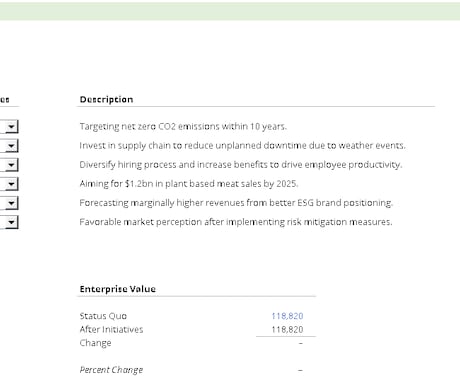Select the dash value in Percent Change row

[x=300, y=370]
